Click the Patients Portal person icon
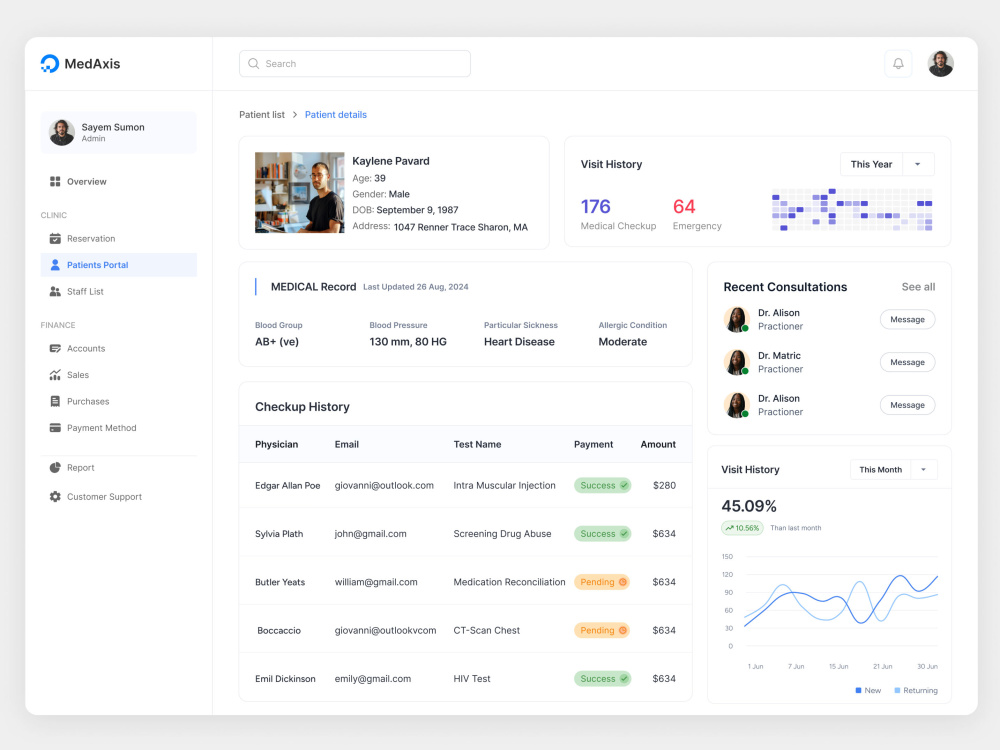The image size is (1000, 750). click(55, 265)
